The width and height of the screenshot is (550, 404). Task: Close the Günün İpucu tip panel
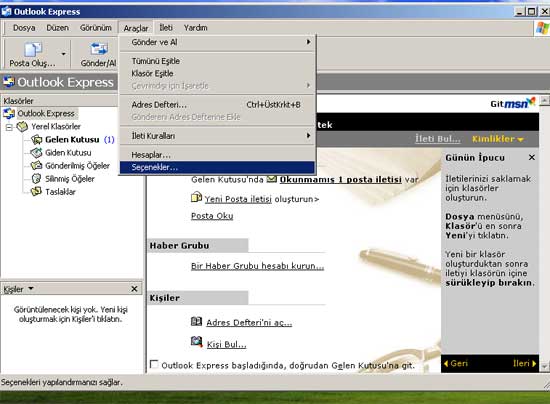coord(532,157)
